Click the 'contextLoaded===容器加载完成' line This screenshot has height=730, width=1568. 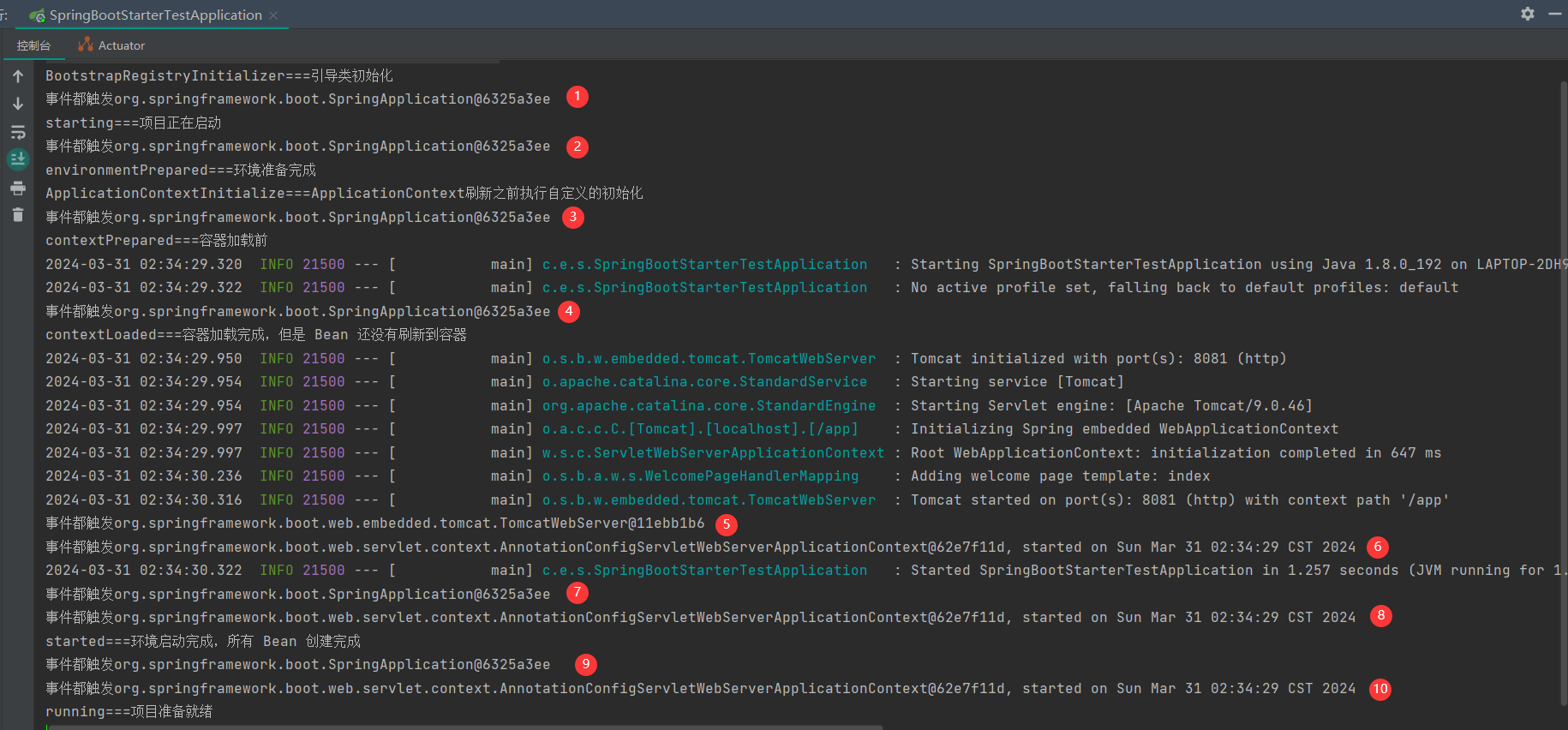[x=256, y=335]
